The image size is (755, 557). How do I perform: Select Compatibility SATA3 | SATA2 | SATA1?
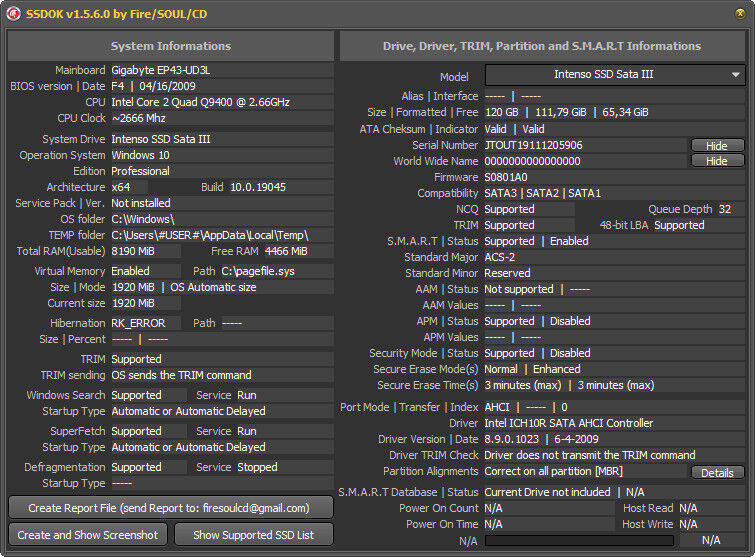542,193
